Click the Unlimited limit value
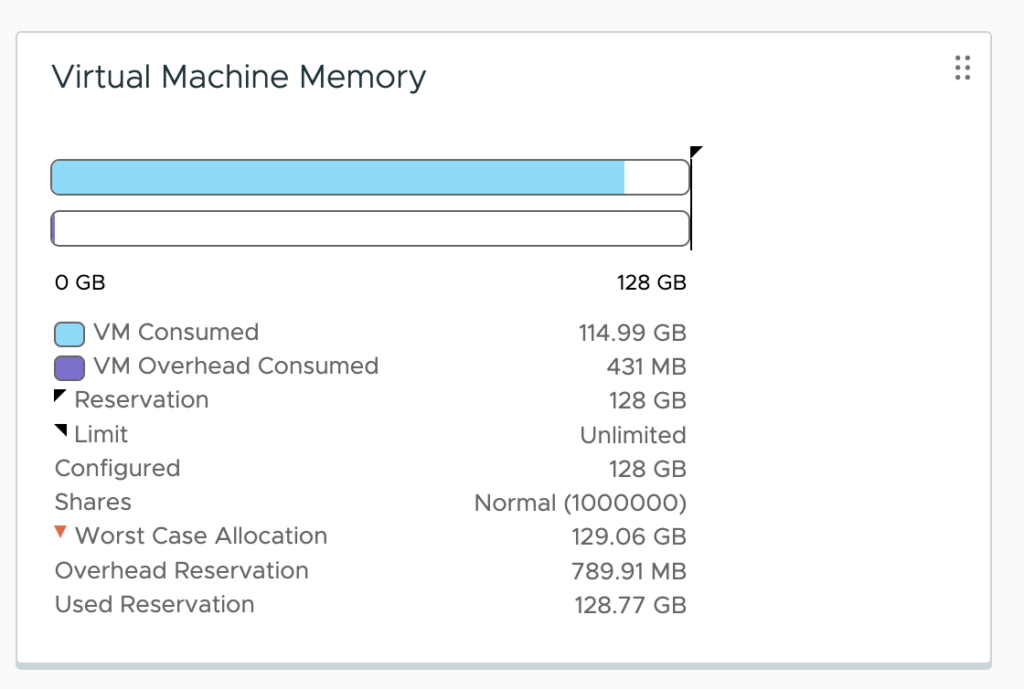The image size is (1024, 689). (x=633, y=435)
